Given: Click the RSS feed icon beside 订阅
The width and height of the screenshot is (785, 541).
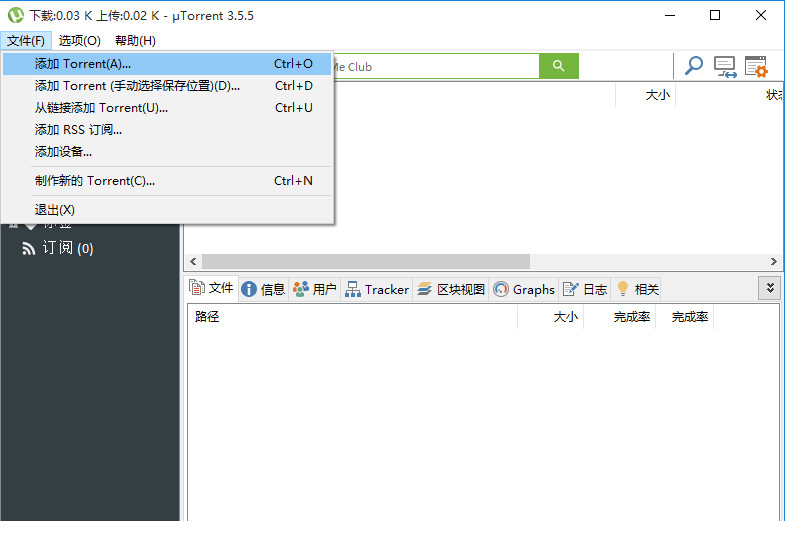Looking at the screenshot, I should [x=29, y=248].
